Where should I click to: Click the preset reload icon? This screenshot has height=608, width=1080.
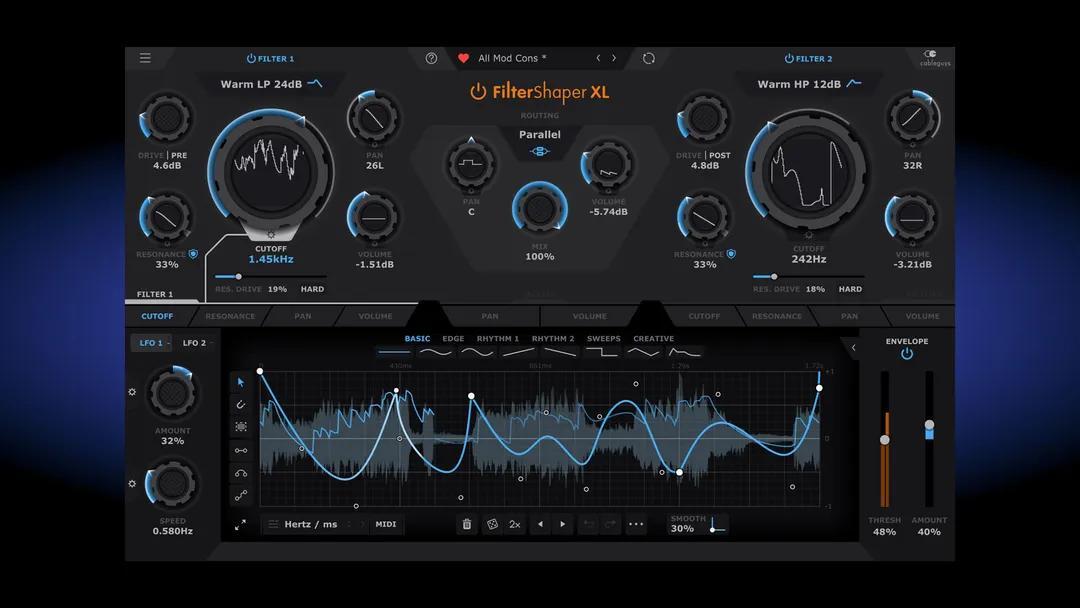tap(648, 58)
